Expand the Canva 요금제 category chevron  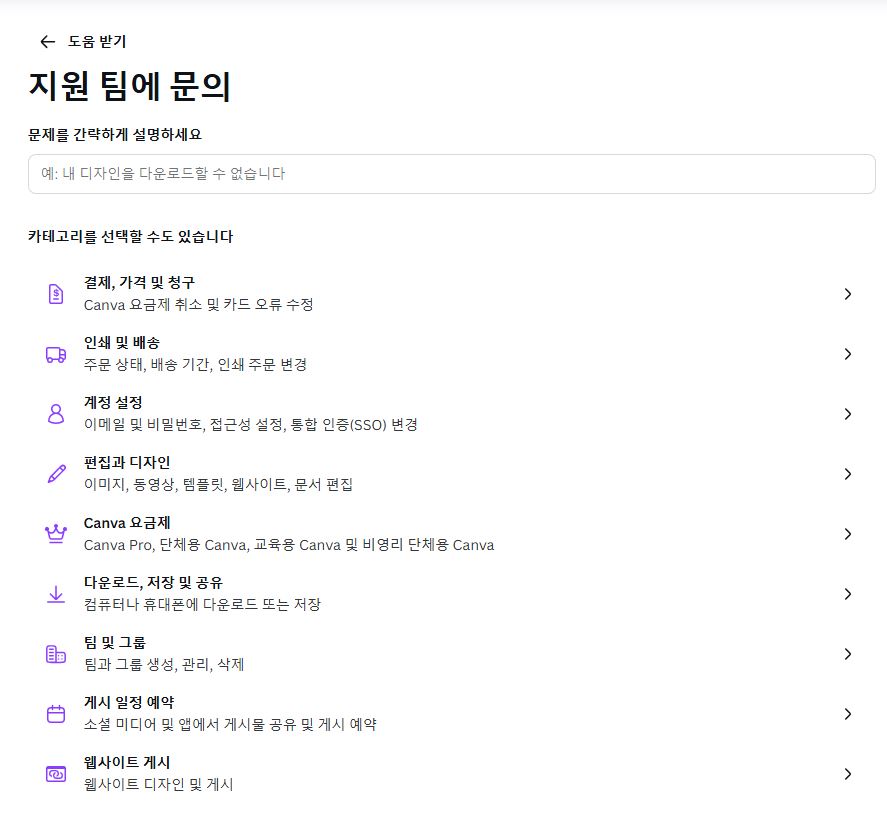click(848, 533)
